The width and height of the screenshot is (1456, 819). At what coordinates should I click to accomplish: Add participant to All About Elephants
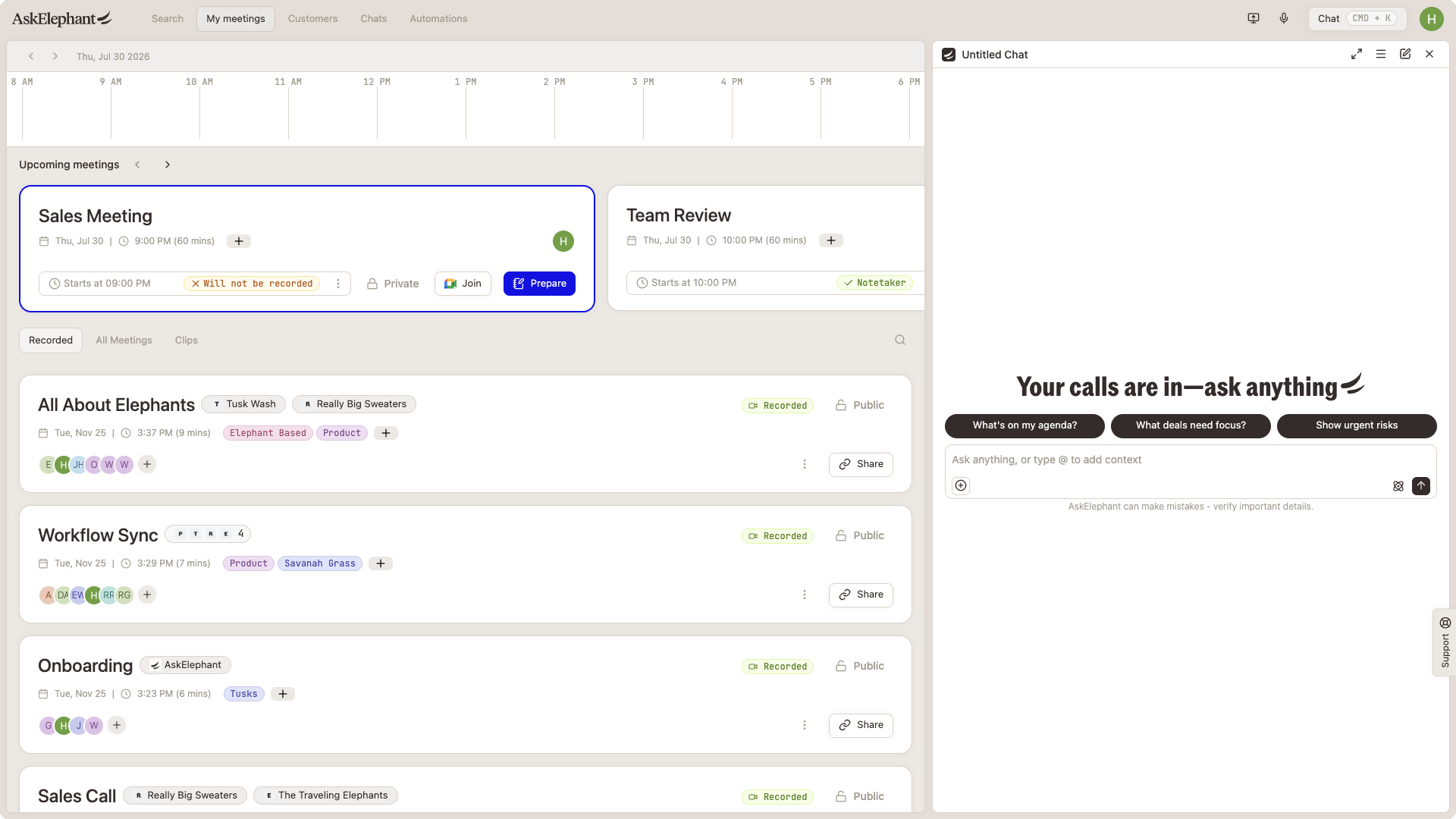point(147,464)
